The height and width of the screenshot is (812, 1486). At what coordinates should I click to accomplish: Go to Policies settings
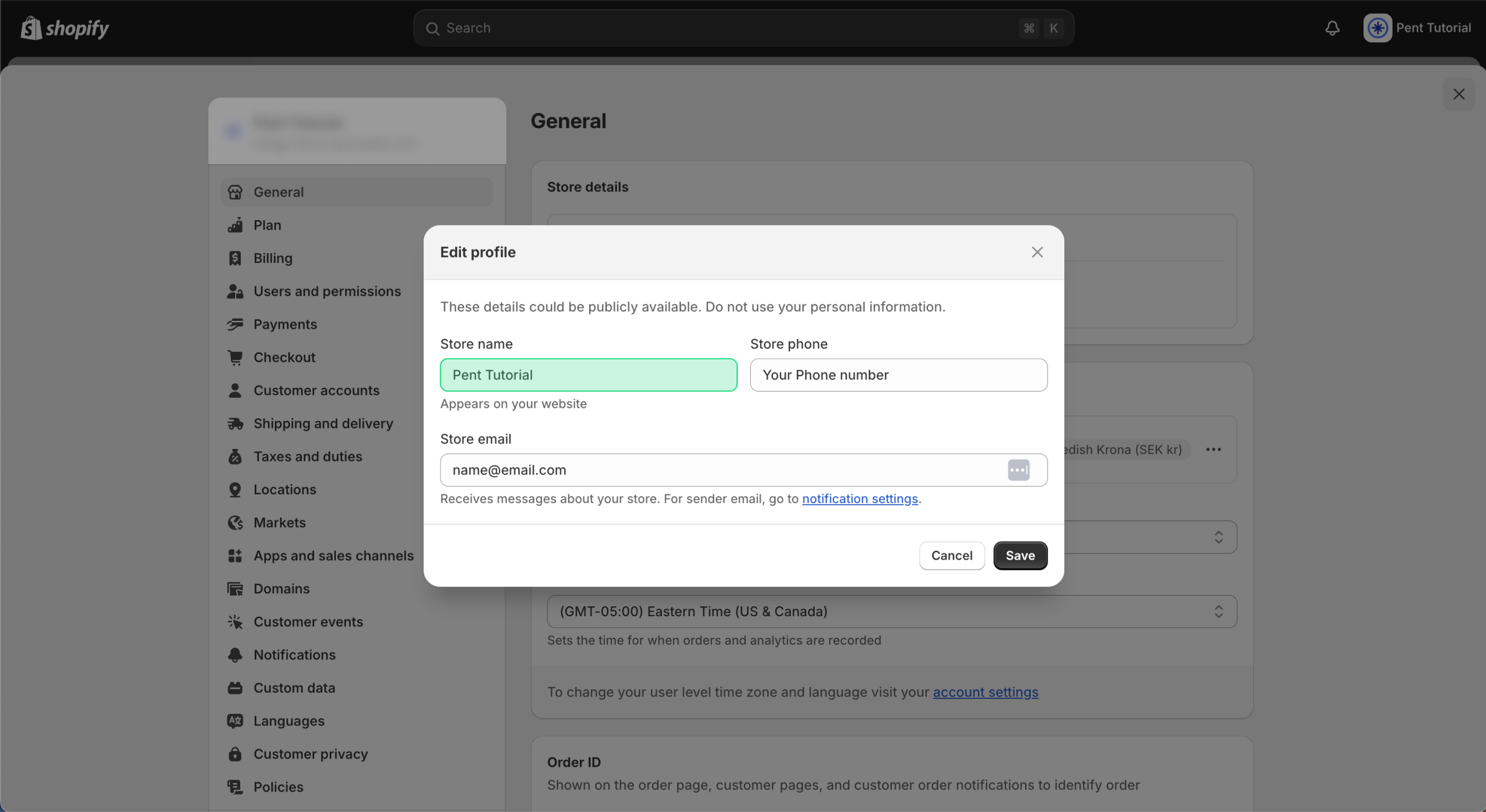357,787
